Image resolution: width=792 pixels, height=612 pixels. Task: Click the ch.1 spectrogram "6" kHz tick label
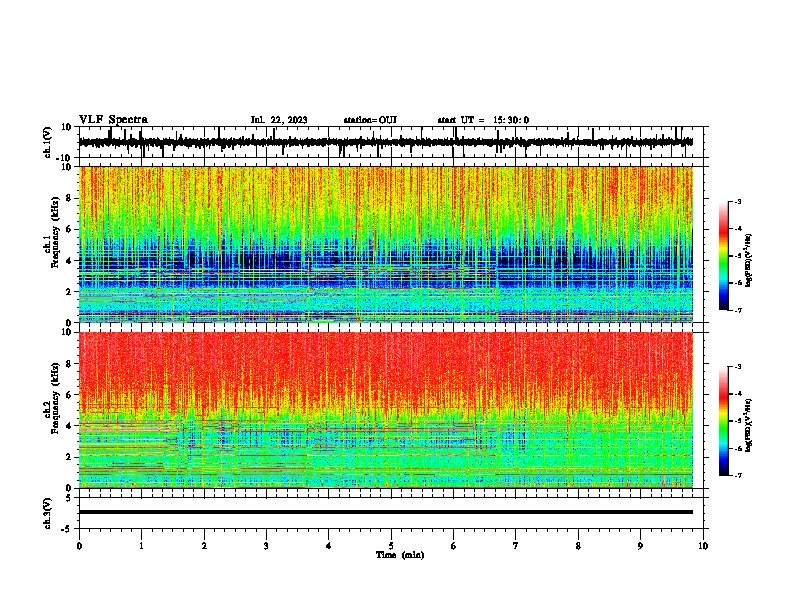[69, 229]
